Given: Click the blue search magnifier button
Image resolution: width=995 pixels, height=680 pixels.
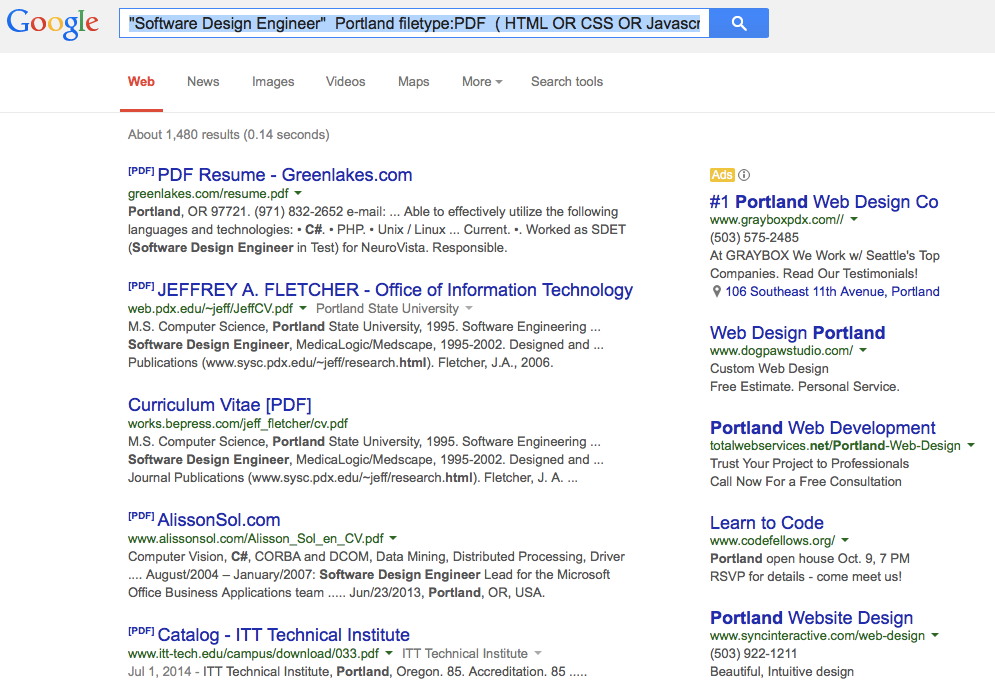Looking at the screenshot, I should [x=739, y=23].
